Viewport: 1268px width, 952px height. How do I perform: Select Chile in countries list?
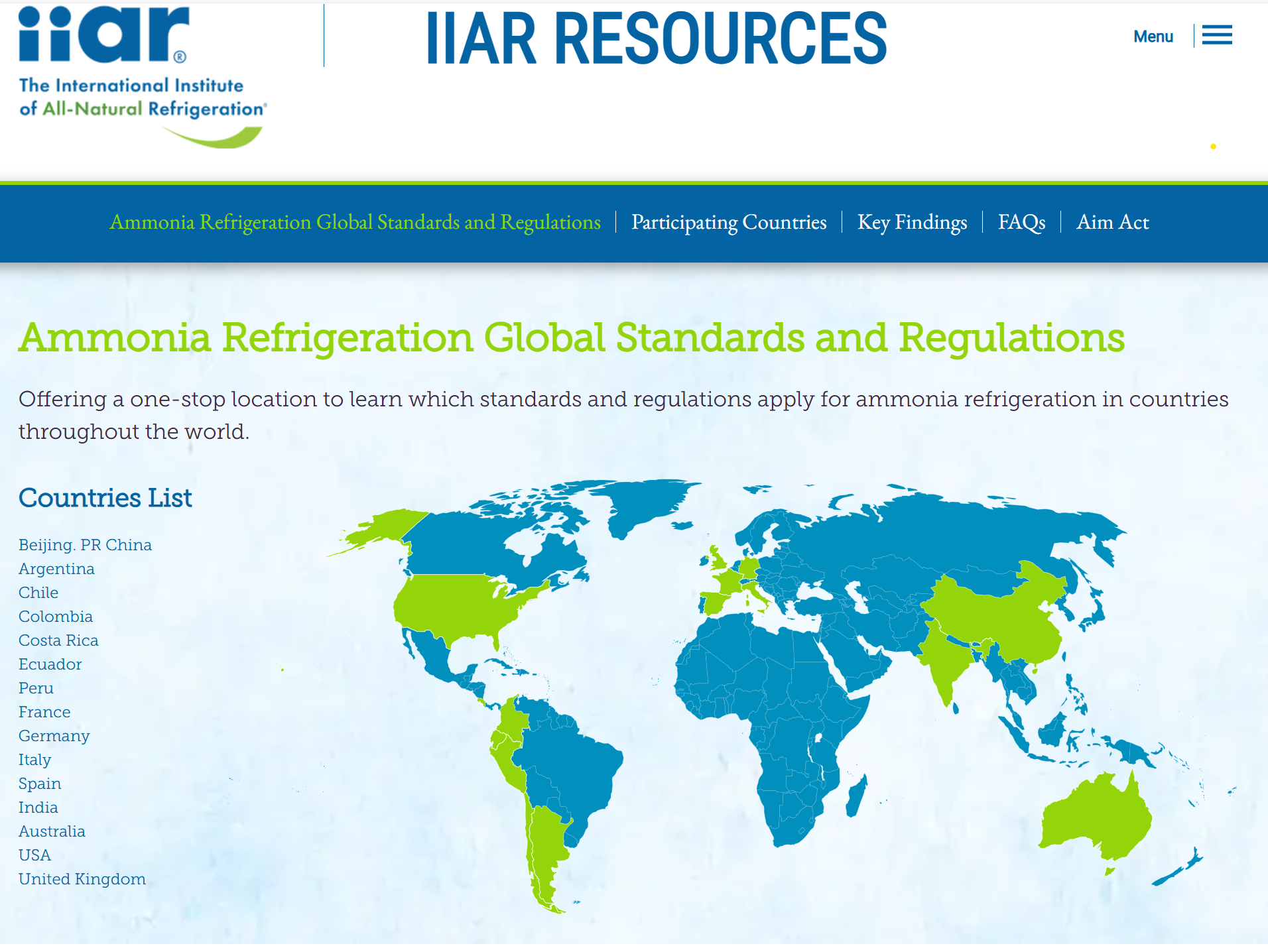[38, 593]
